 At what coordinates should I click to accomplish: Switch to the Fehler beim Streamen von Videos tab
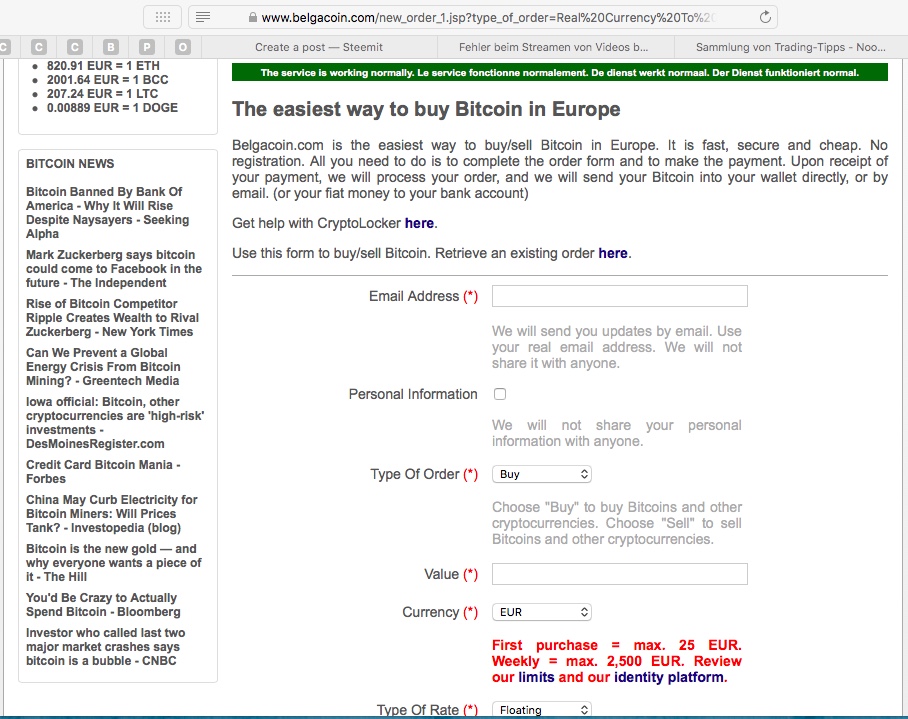tap(554, 47)
